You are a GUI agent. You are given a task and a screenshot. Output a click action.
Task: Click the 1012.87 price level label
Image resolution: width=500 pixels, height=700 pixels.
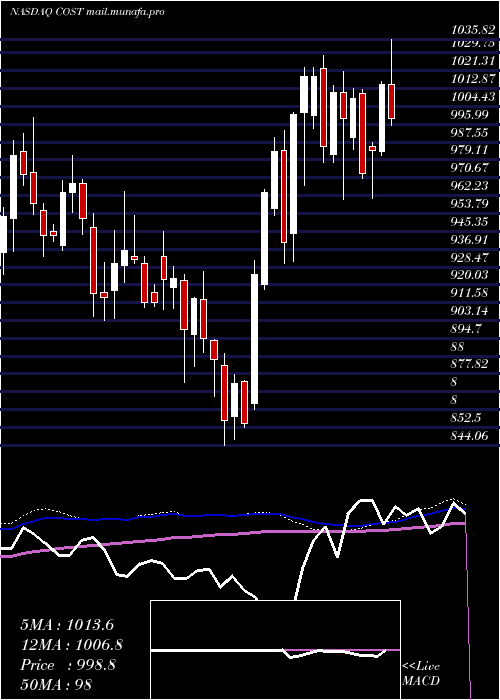(472, 79)
